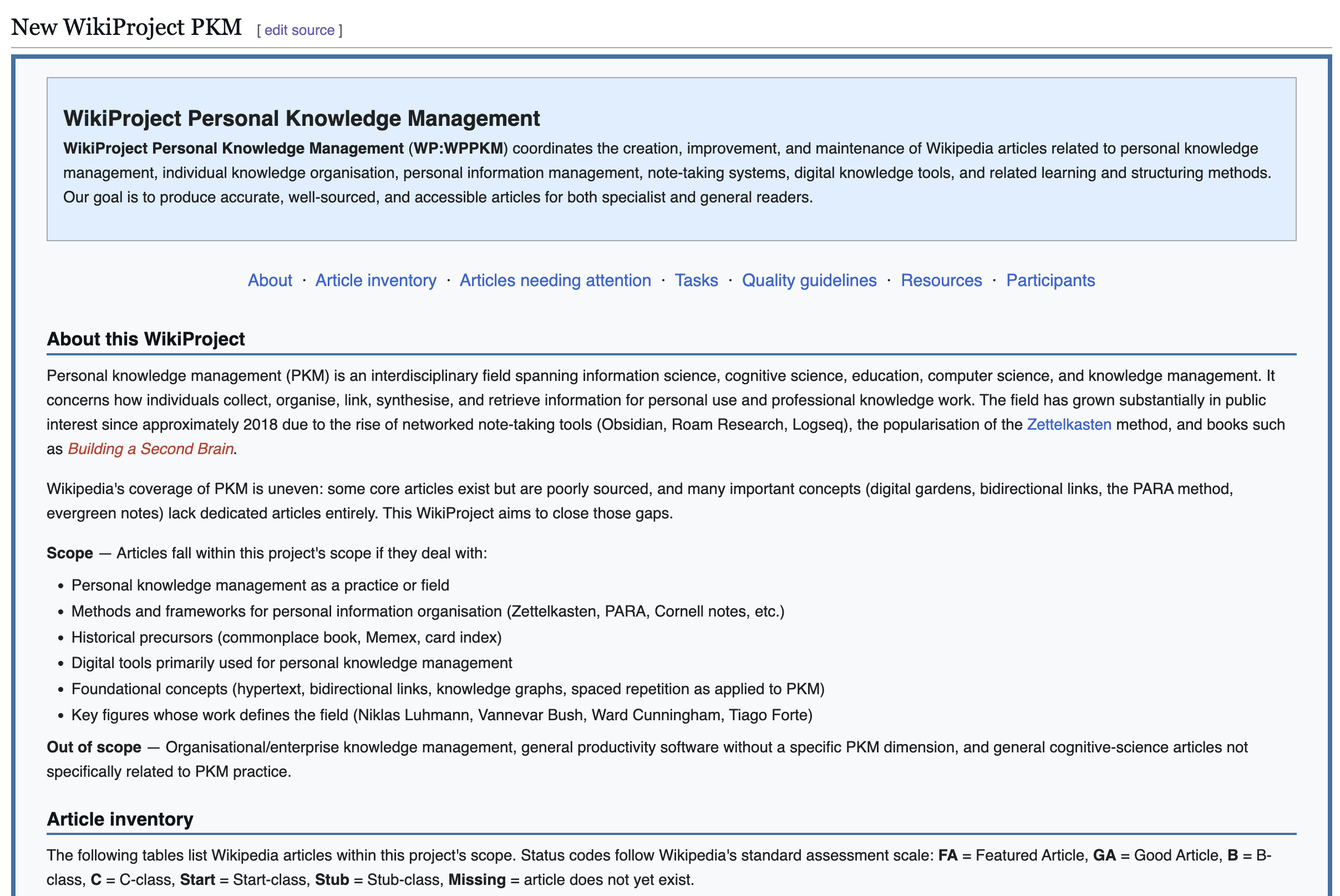
Task: Open the Quality guidelines link
Action: [x=809, y=280]
